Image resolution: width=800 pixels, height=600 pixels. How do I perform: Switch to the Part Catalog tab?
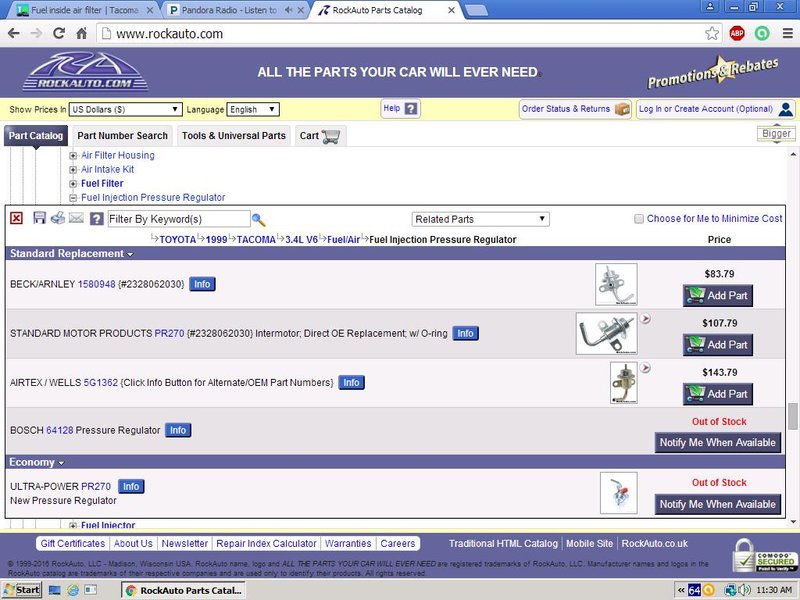(36, 136)
